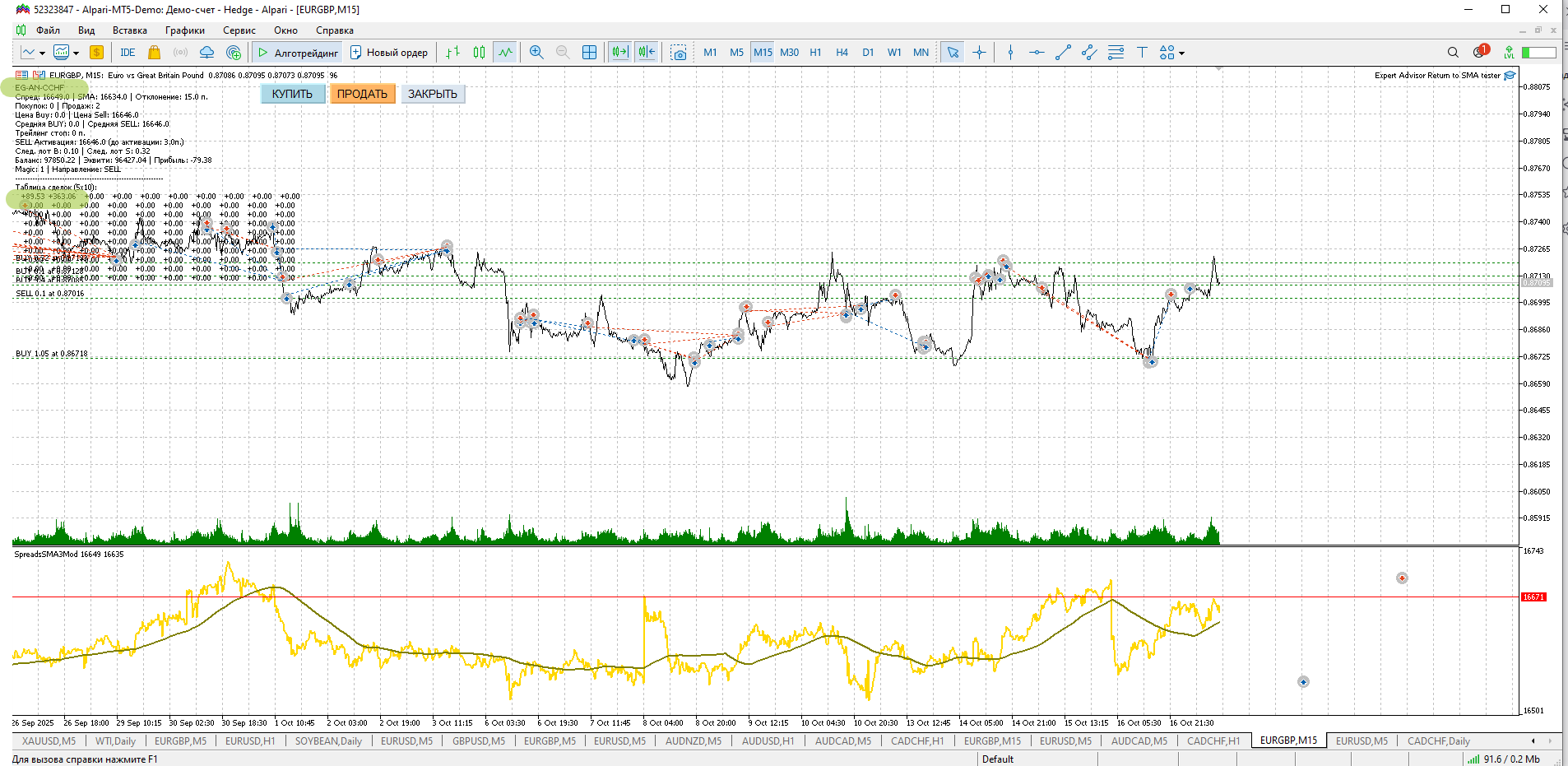Switch to the SOYBEAN,Daily chart tab
1568x766 pixels.
pos(328,741)
